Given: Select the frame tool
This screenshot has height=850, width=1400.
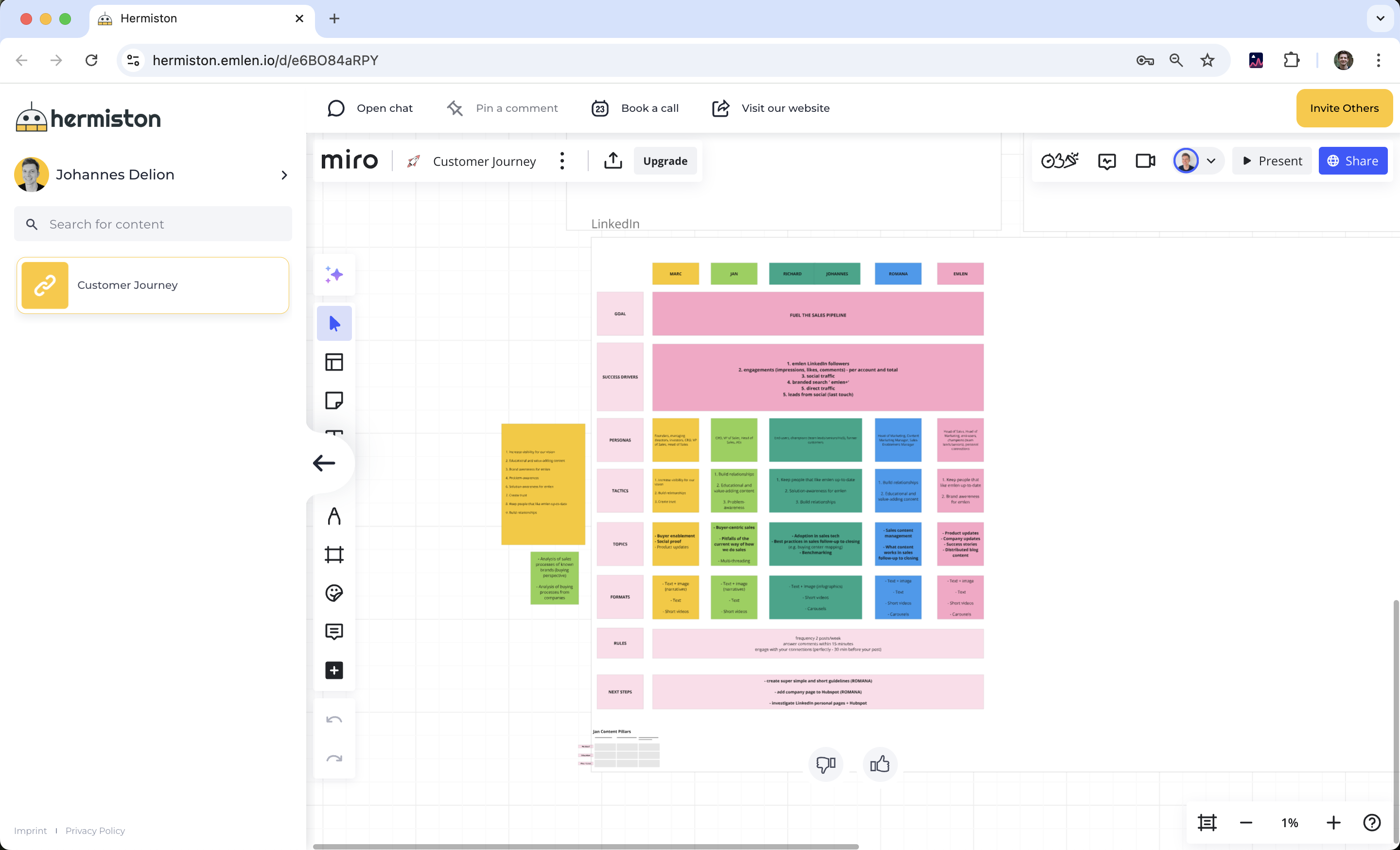Looking at the screenshot, I should click(x=334, y=554).
